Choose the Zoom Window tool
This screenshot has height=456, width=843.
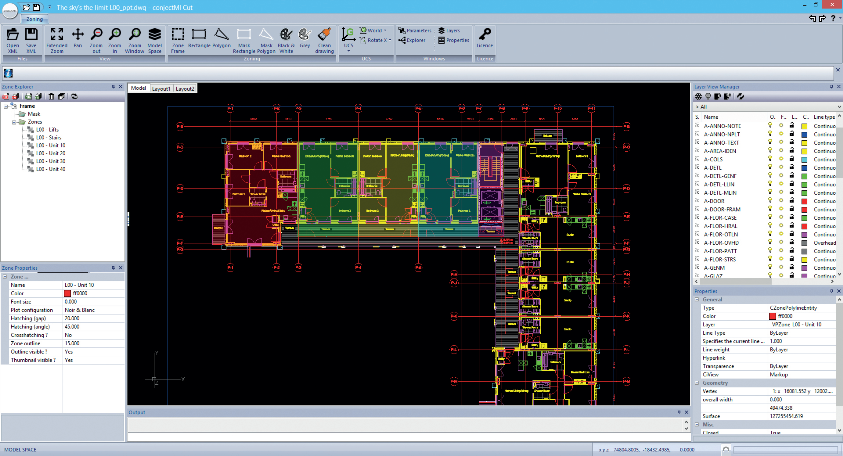click(x=134, y=40)
